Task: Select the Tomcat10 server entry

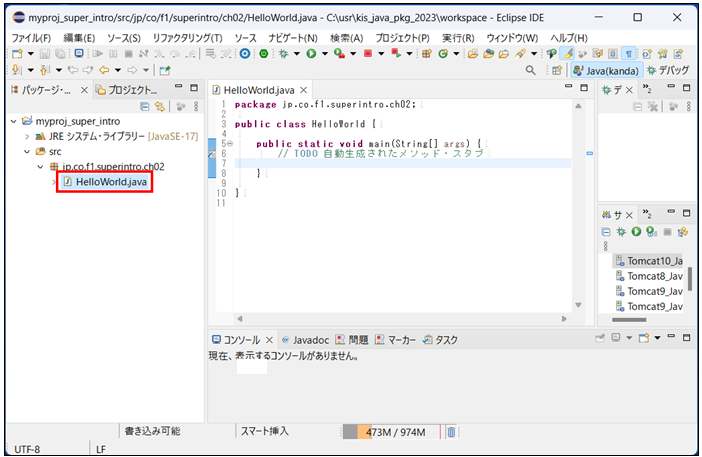Action: tap(652, 261)
